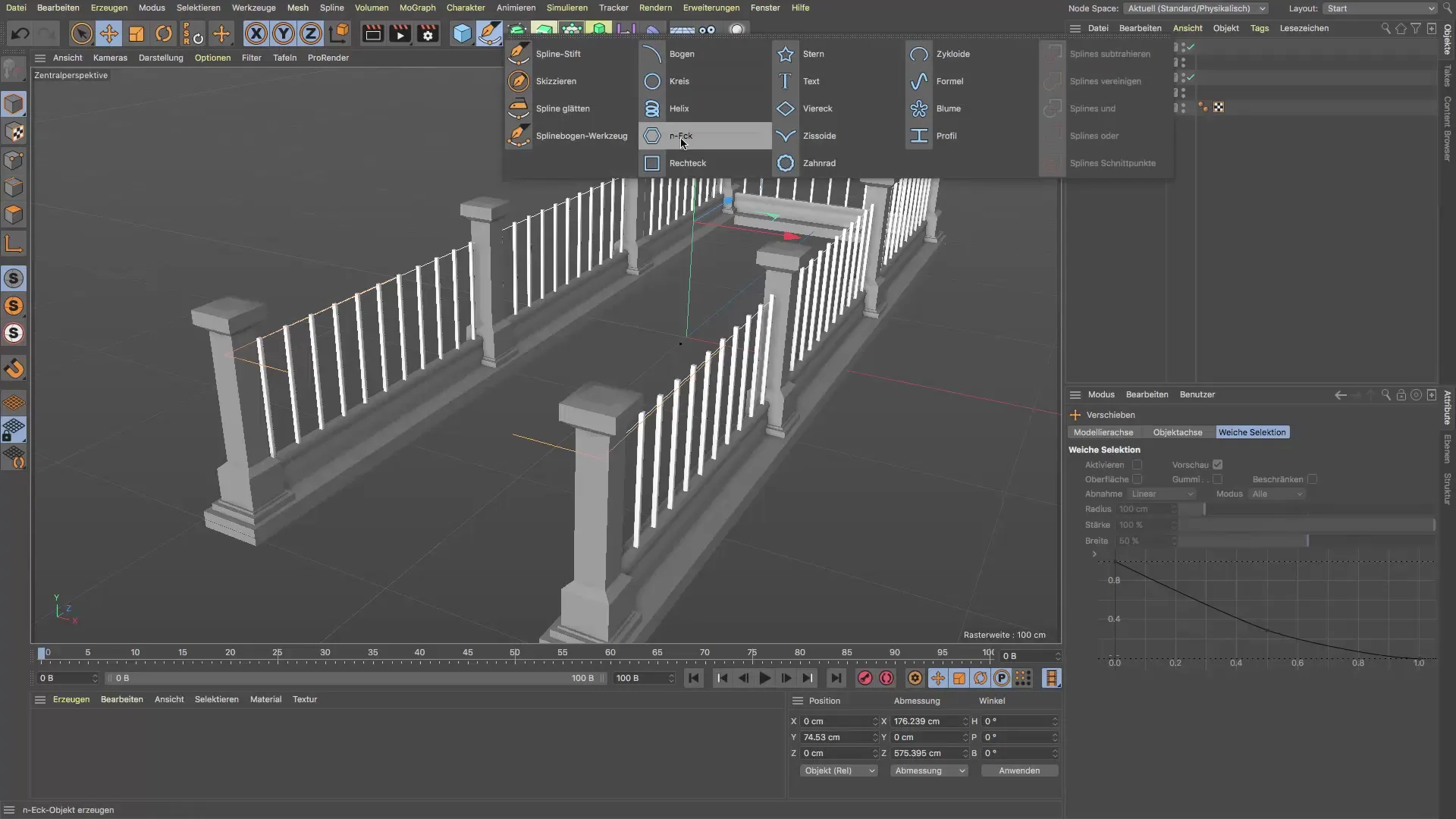Create a Blume spline
This screenshot has height=819, width=1456.
(x=971, y=108)
